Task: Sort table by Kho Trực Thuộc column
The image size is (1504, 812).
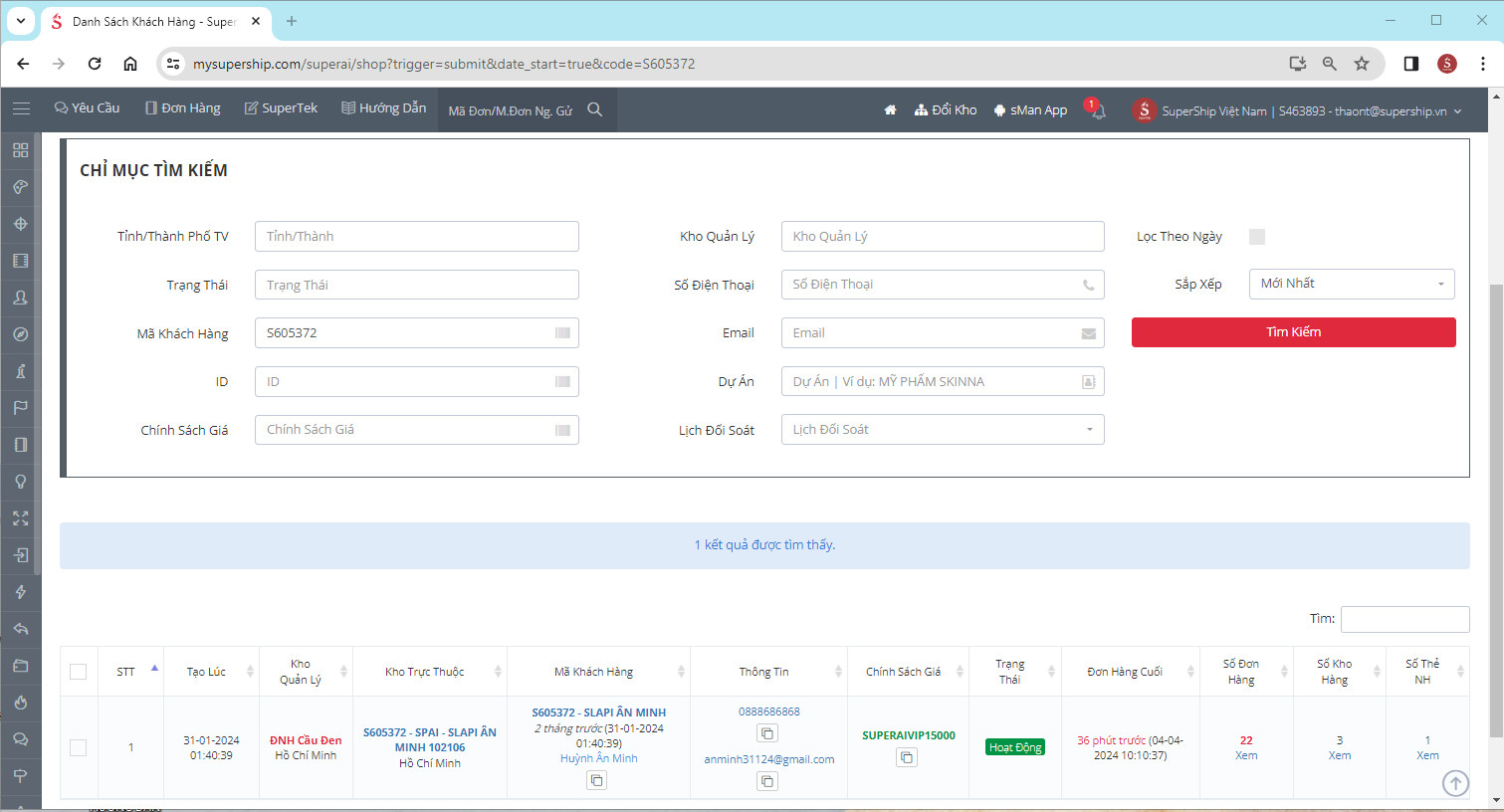Action: [430, 672]
